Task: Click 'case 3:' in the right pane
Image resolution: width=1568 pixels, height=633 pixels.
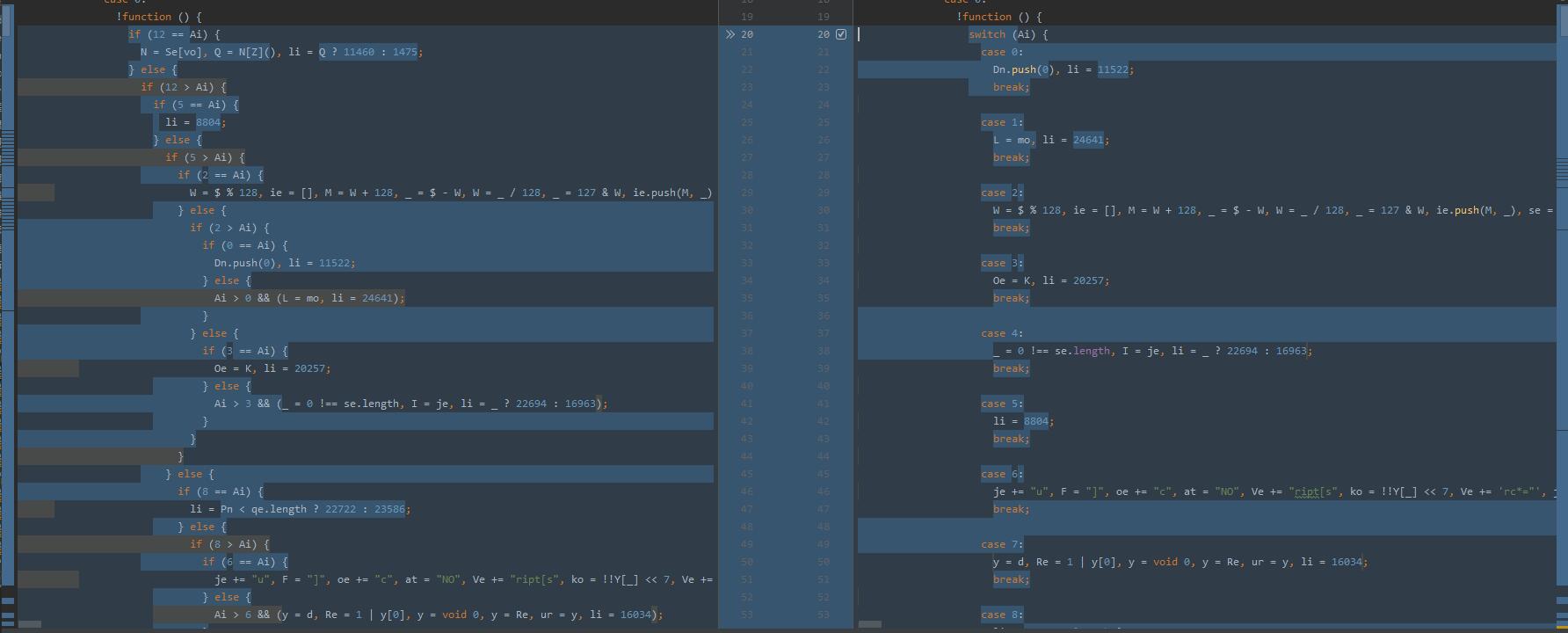Action: tap(1002, 263)
